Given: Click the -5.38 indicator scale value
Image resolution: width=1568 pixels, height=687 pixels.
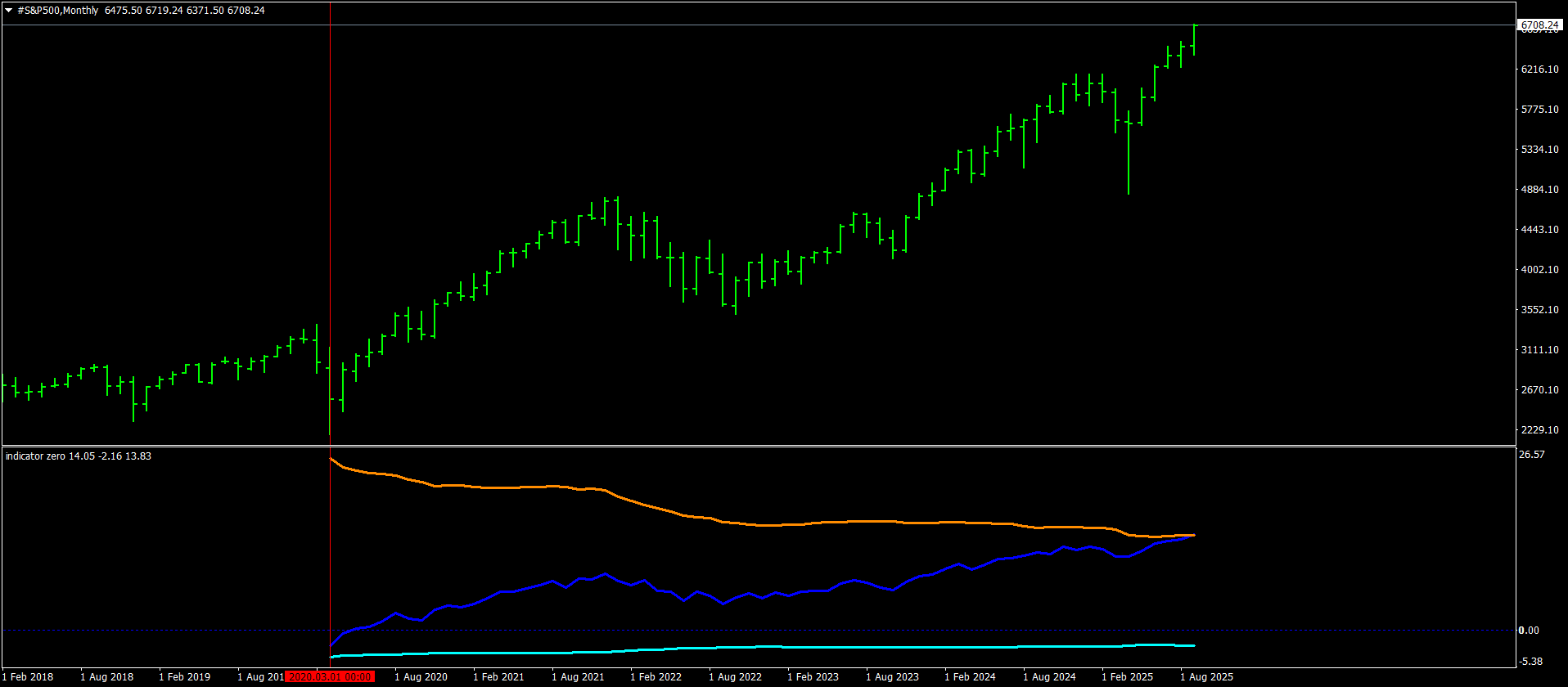Looking at the screenshot, I should coord(1531,661).
